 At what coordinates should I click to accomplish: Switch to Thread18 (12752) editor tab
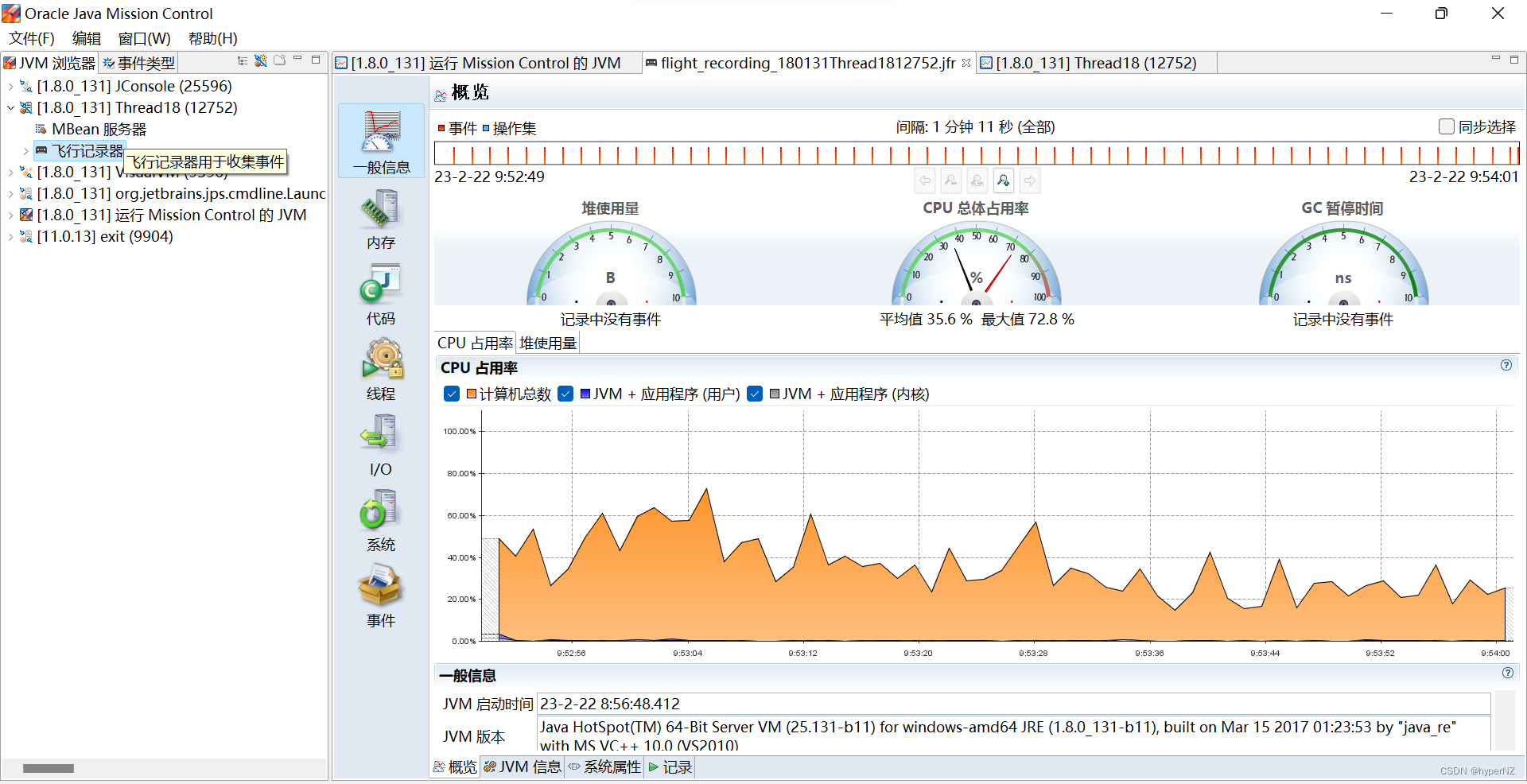(x=1096, y=63)
